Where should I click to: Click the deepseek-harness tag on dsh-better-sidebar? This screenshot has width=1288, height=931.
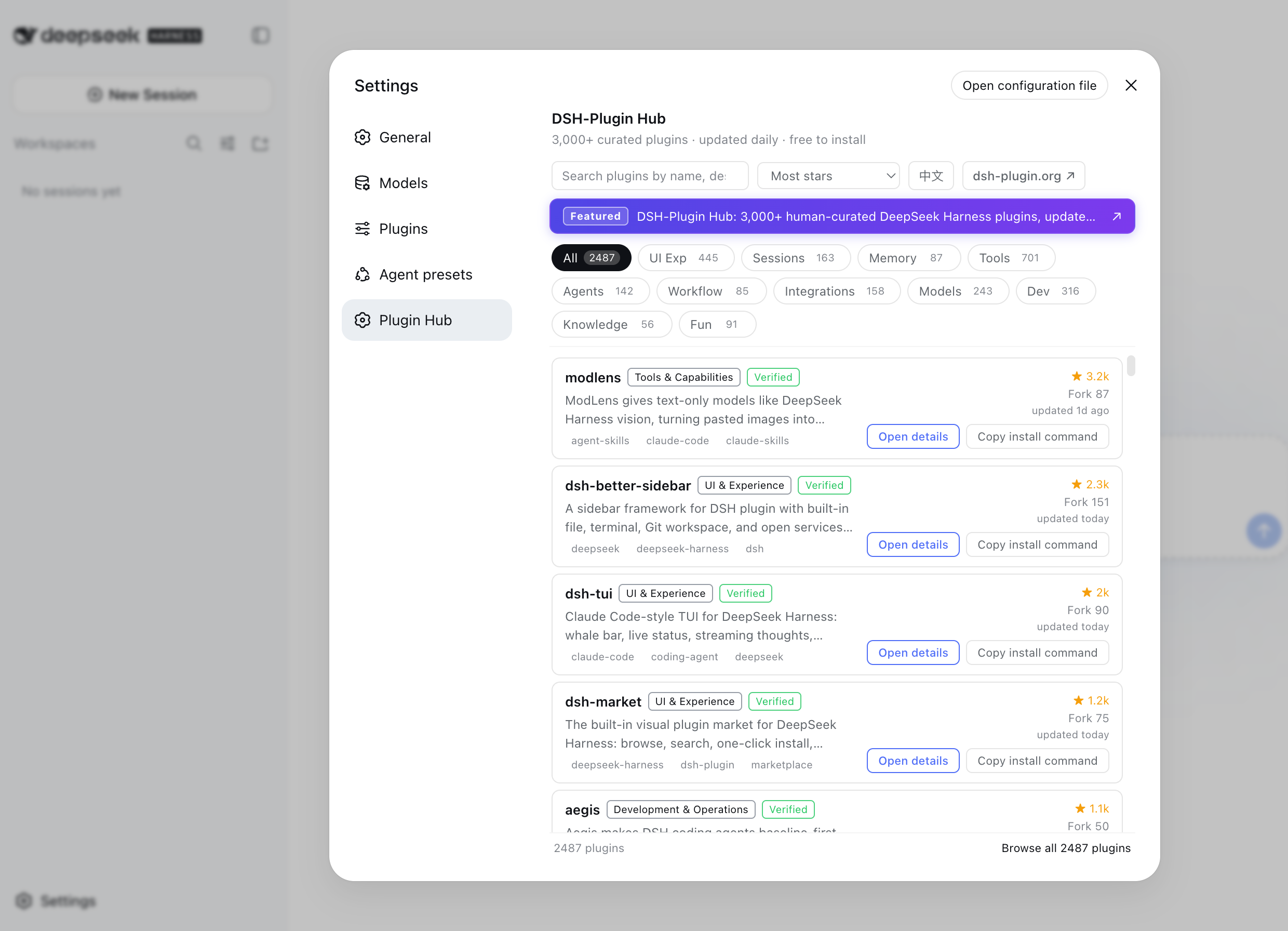click(x=682, y=549)
